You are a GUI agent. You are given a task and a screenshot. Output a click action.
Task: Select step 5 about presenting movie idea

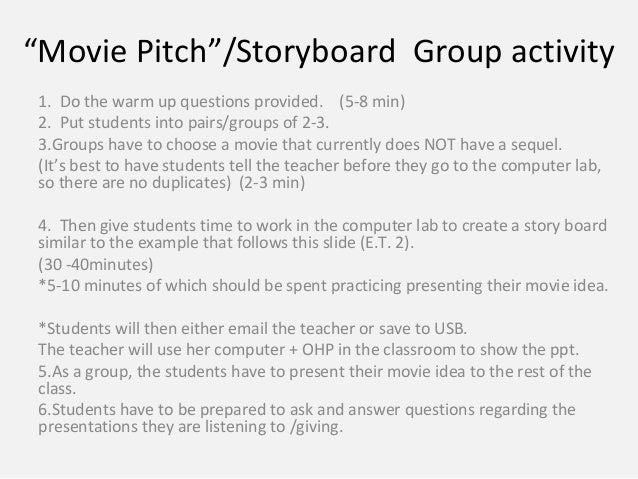315,380
